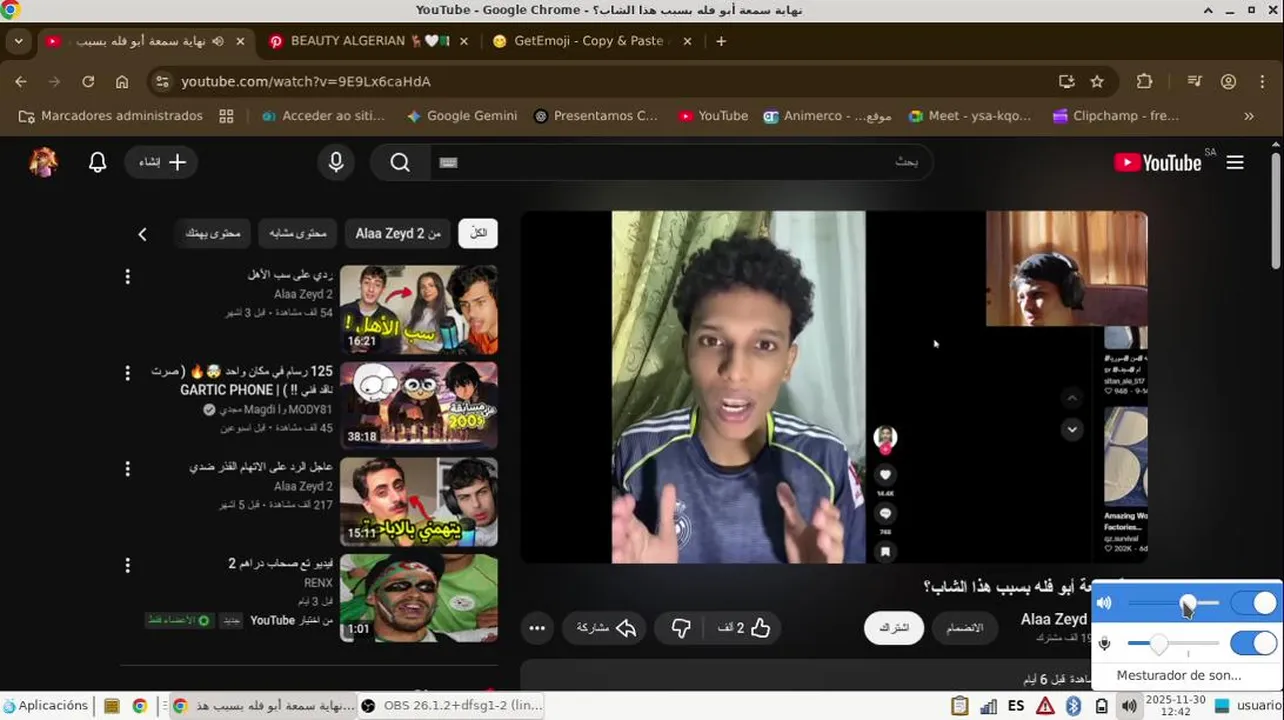Viewport: 1284px width, 720px height.
Task: Open the apps grid bookmark icon
Action: click(x=226, y=116)
